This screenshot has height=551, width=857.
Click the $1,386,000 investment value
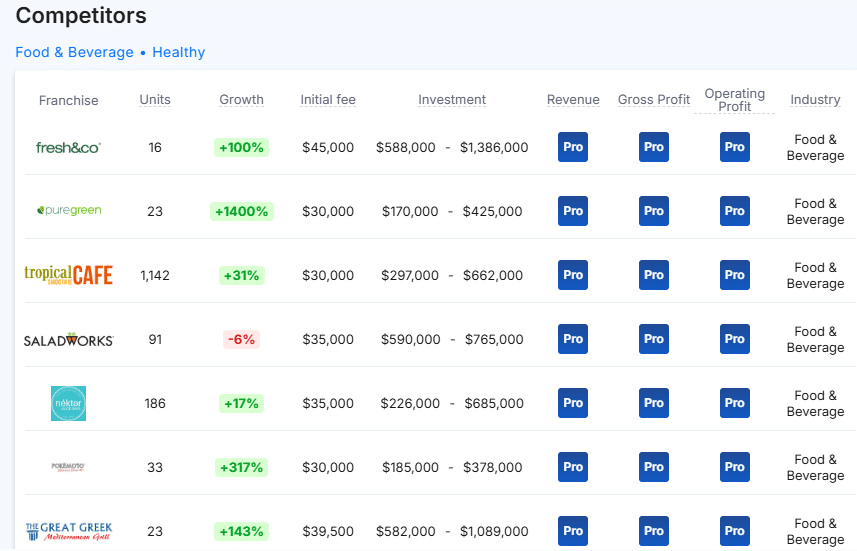494,148
